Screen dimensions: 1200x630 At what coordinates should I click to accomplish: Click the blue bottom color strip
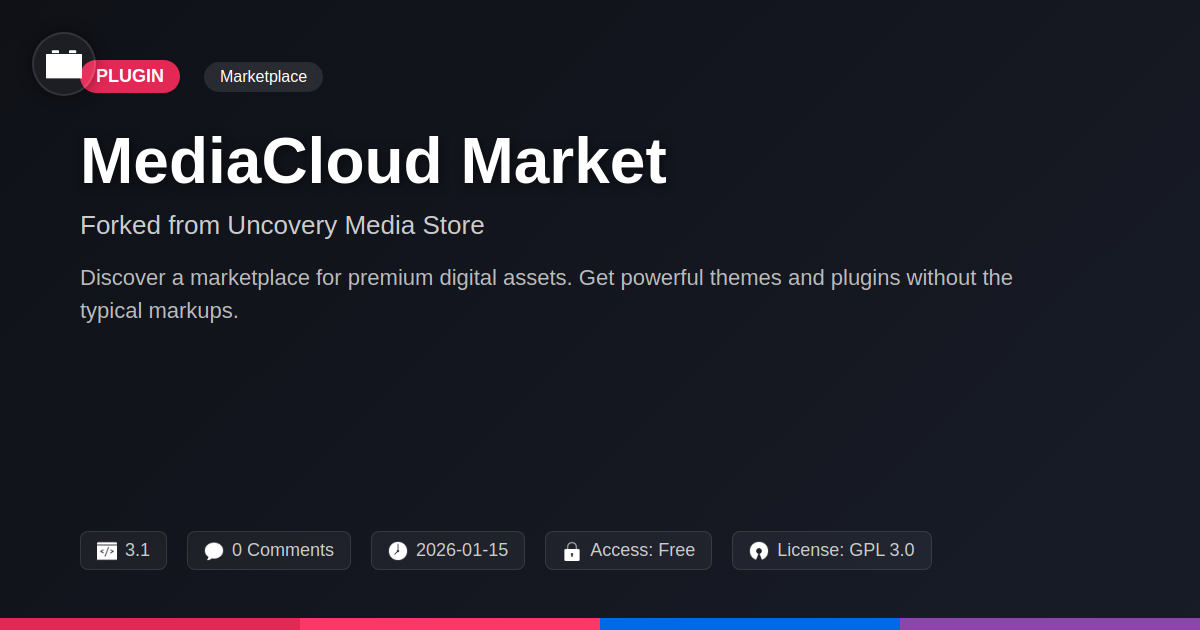[x=750, y=623]
